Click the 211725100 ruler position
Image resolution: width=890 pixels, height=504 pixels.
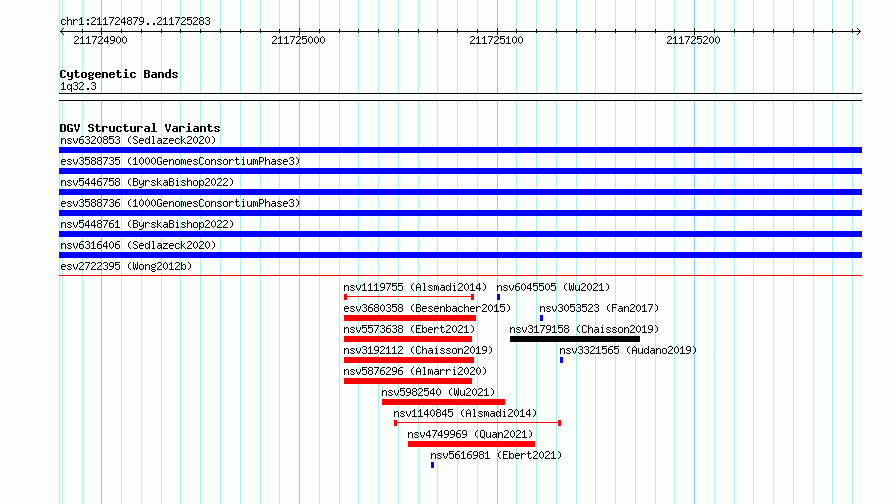coord(497,40)
